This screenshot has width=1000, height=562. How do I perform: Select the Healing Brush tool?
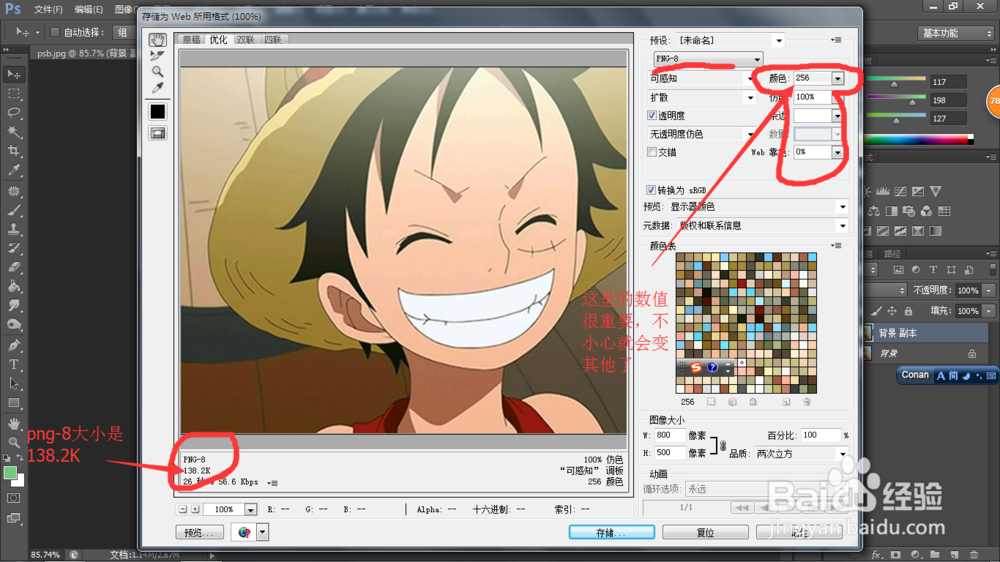coord(13,191)
